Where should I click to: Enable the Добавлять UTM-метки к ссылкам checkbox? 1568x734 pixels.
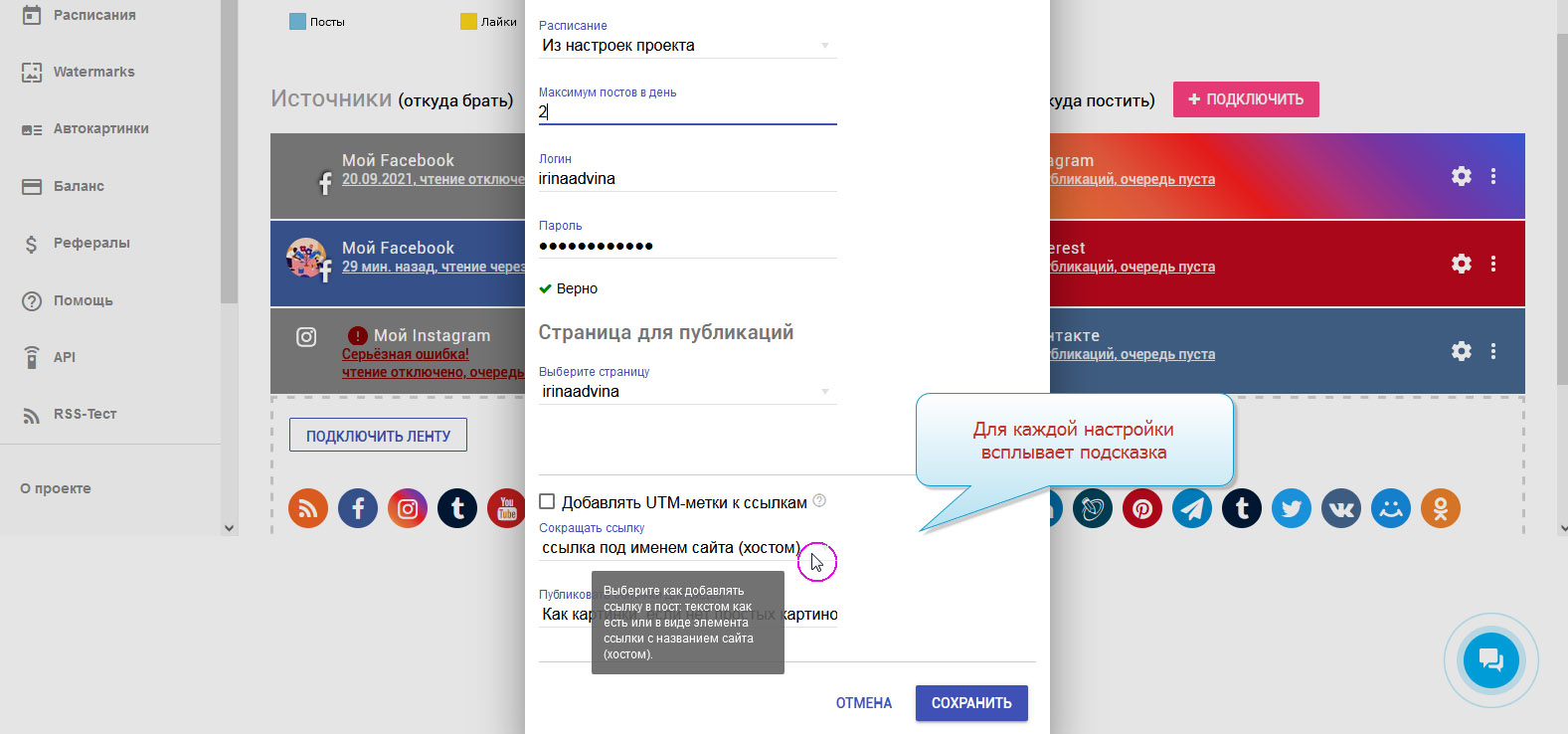pos(547,501)
